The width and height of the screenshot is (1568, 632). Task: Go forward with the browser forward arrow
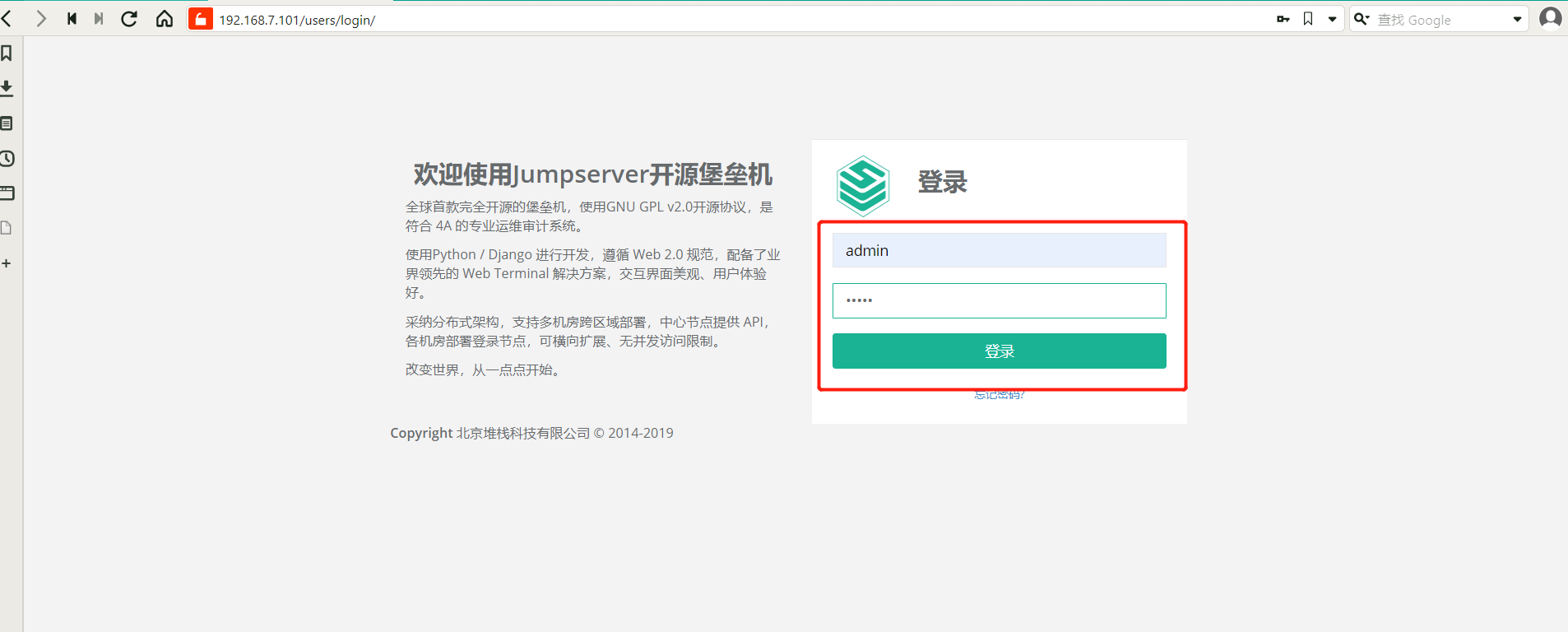[x=41, y=19]
